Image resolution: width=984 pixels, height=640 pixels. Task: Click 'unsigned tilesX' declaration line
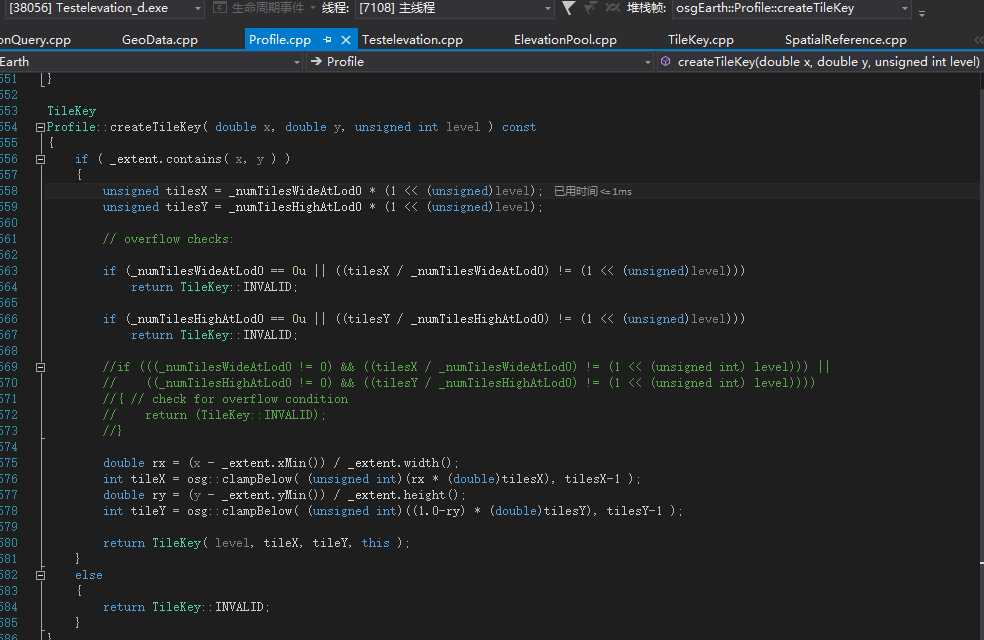(x=323, y=191)
